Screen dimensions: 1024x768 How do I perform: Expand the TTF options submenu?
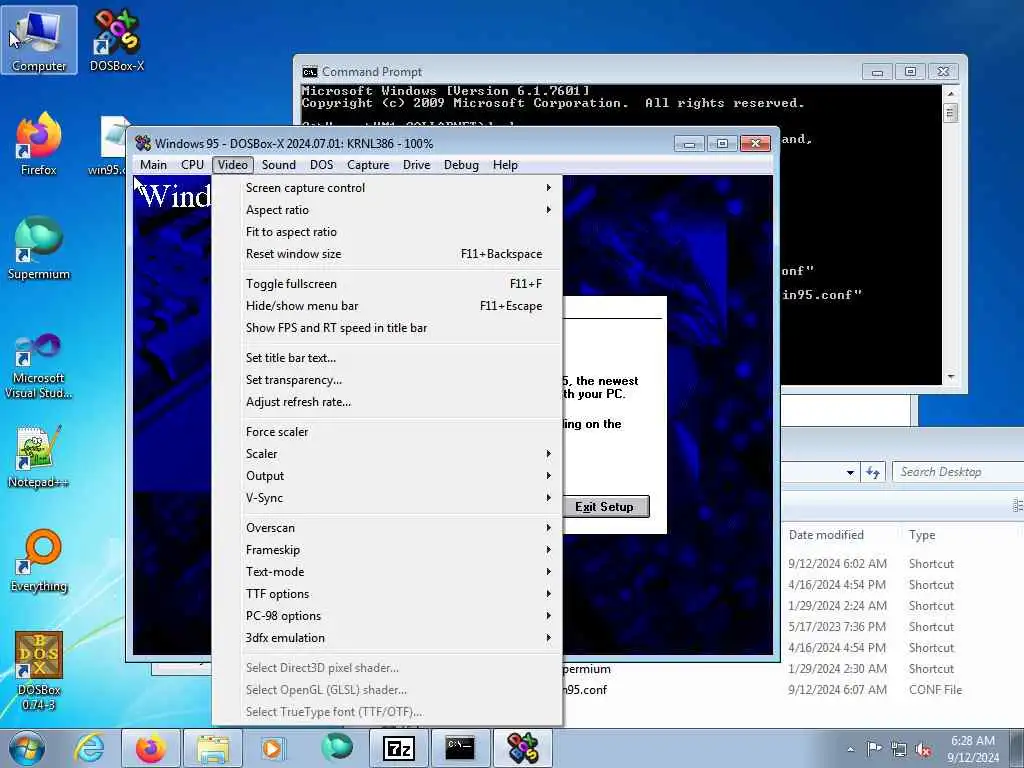(x=387, y=594)
